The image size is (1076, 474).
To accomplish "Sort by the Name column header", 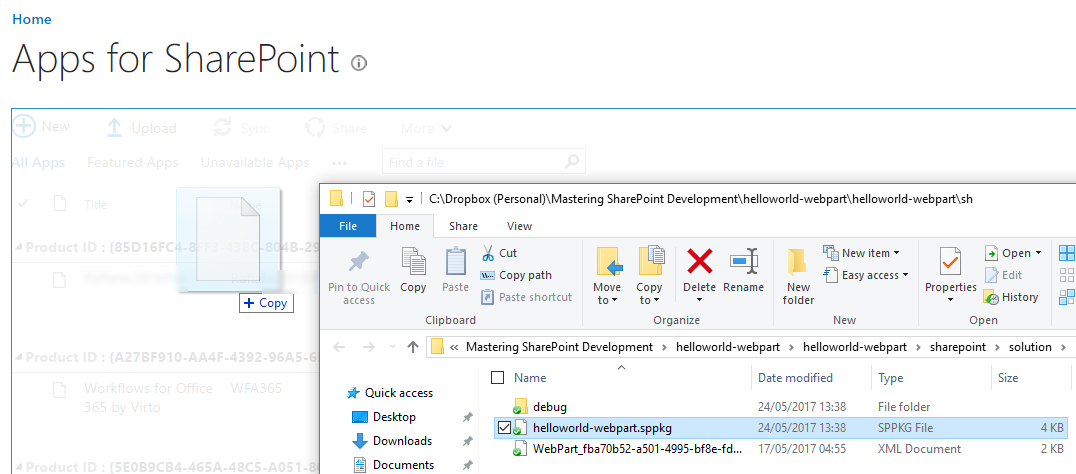I will (530, 377).
